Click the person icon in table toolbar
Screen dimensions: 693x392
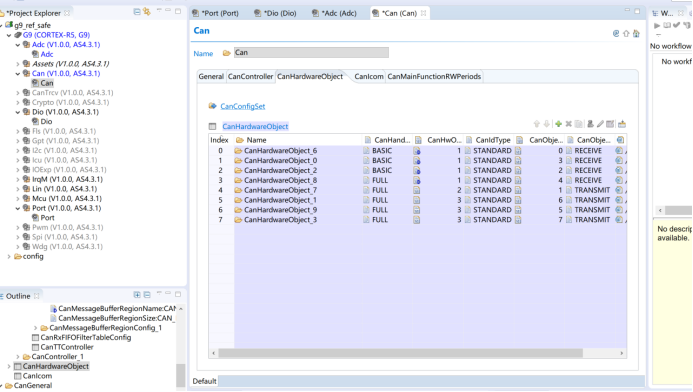[x=590, y=124]
